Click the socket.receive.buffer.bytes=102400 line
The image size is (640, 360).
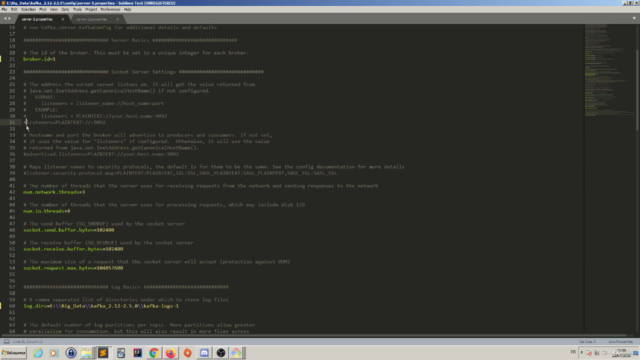point(73,249)
